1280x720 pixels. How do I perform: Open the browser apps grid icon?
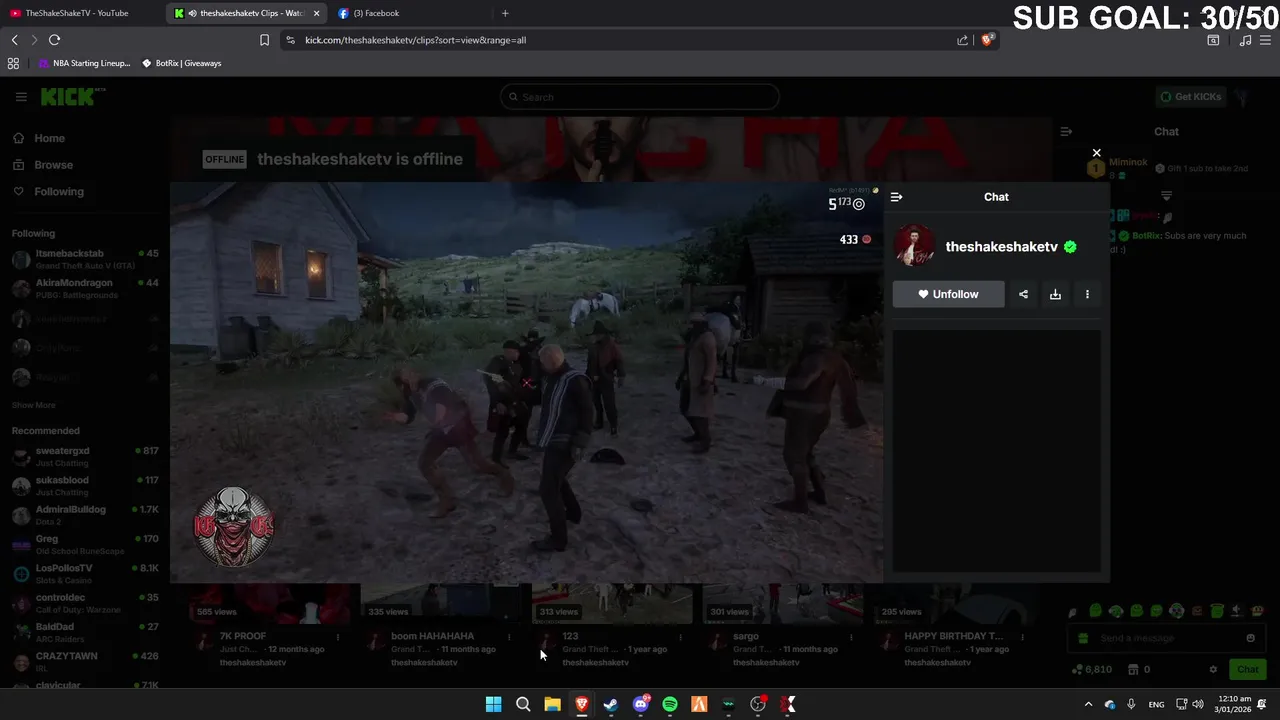13,63
